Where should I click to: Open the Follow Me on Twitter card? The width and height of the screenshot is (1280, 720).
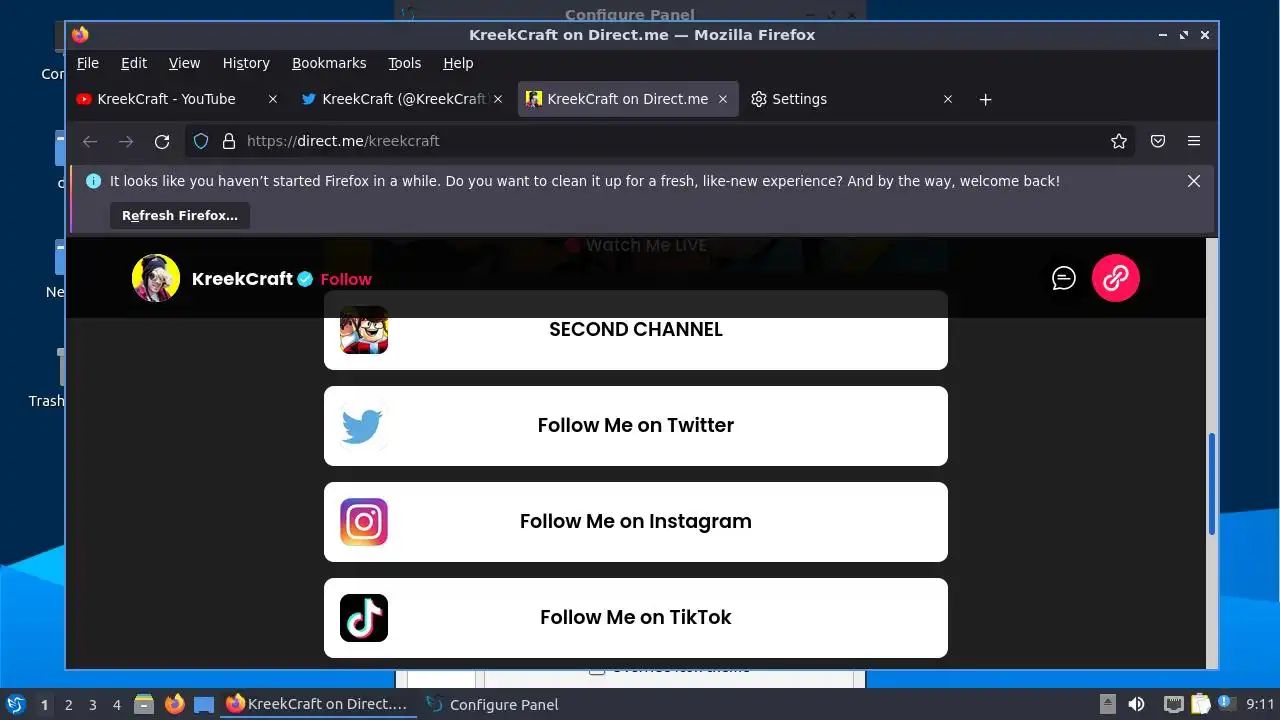[636, 426]
